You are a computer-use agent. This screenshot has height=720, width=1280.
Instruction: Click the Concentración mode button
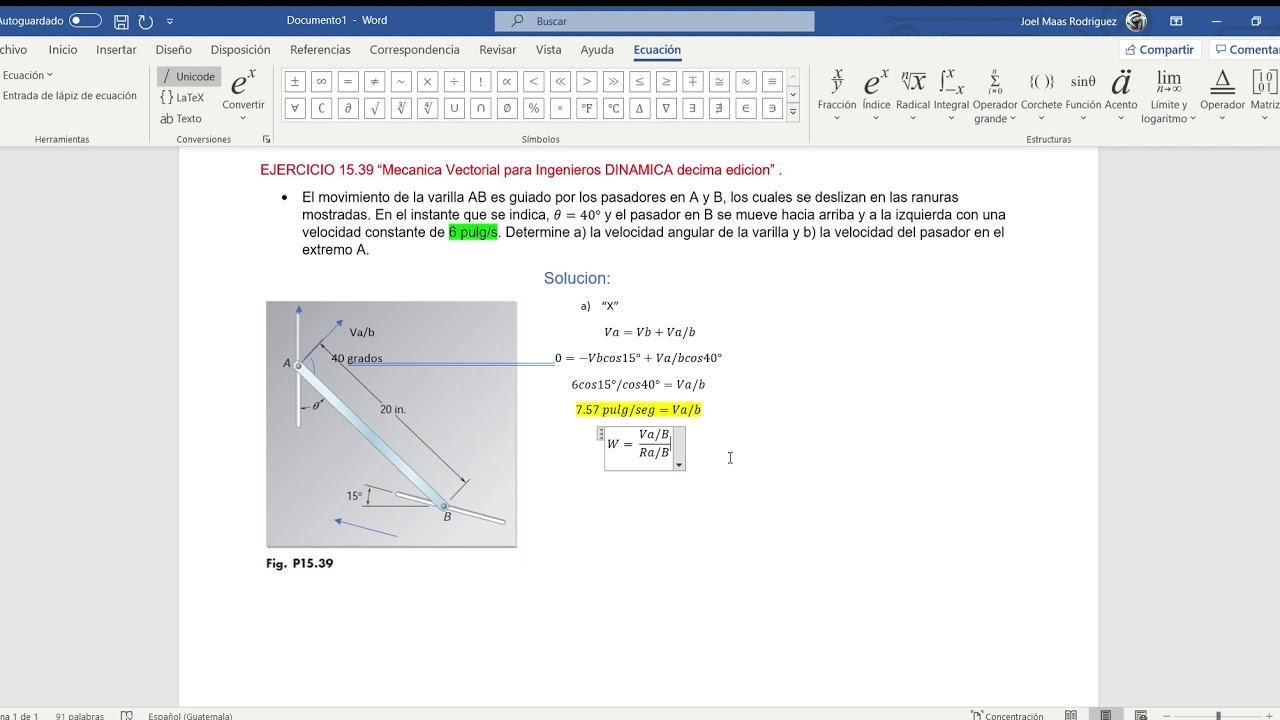point(1007,716)
